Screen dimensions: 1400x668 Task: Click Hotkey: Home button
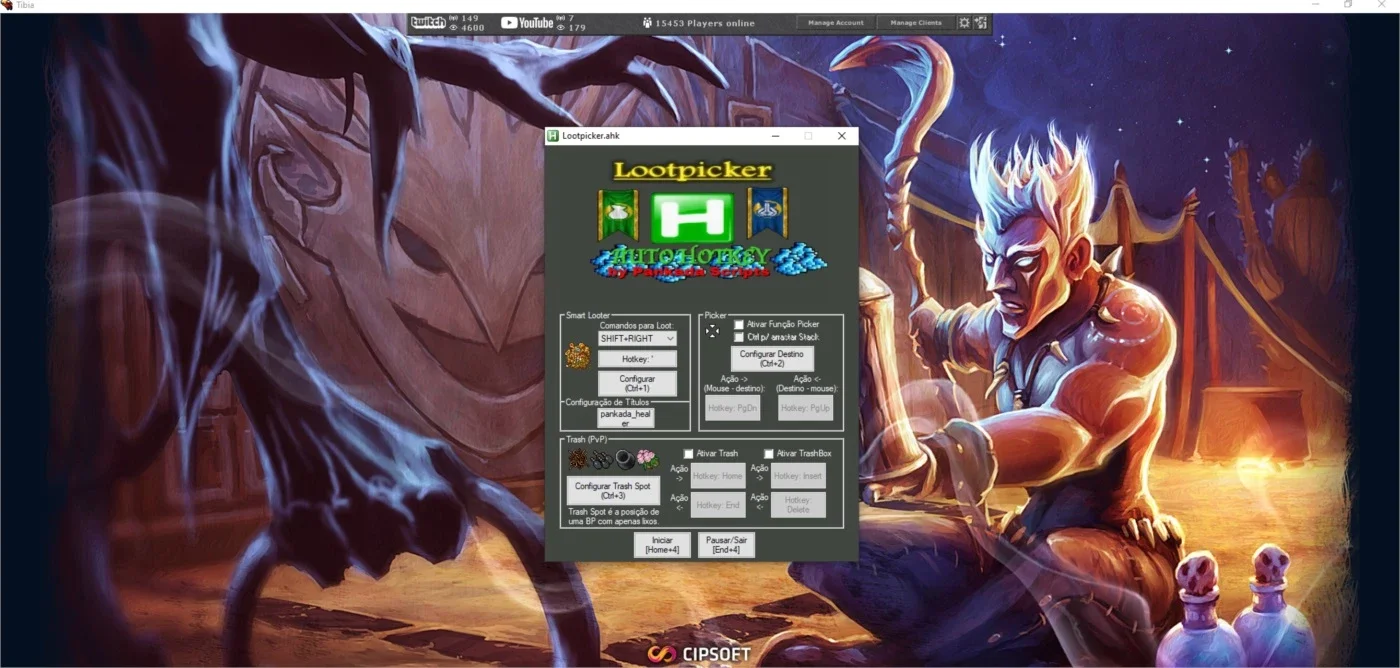[x=718, y=476]
